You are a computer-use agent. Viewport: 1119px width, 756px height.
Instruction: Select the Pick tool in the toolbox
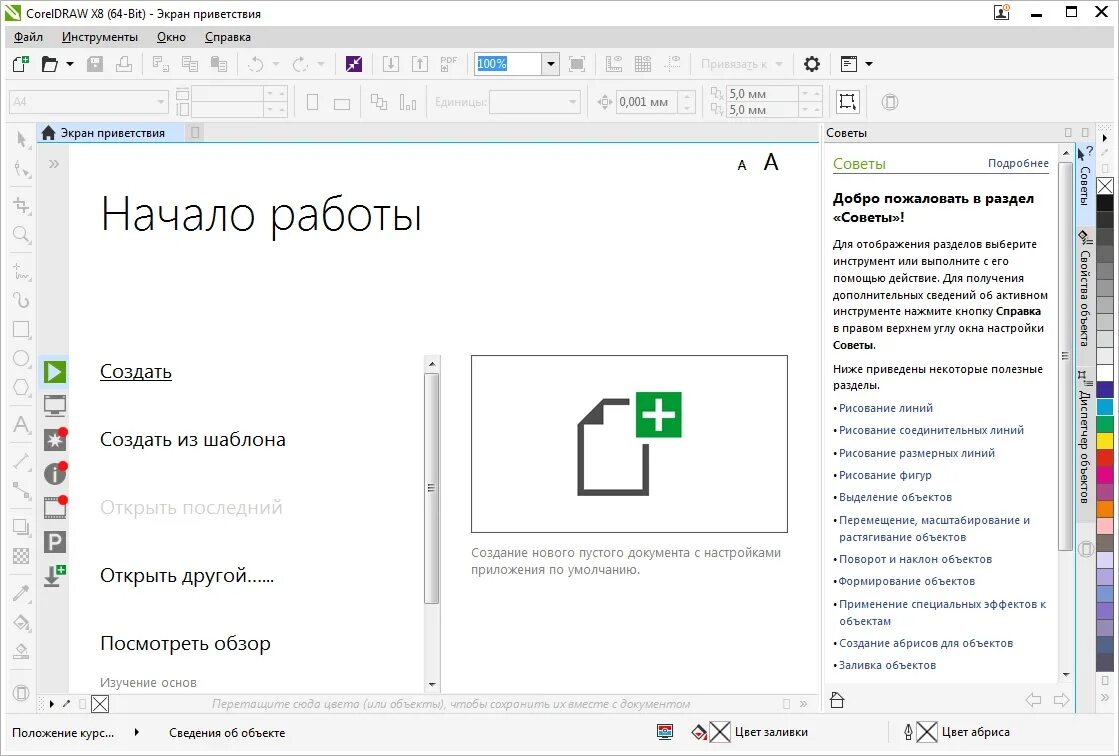pyautogui.click(x=21, y=138)
